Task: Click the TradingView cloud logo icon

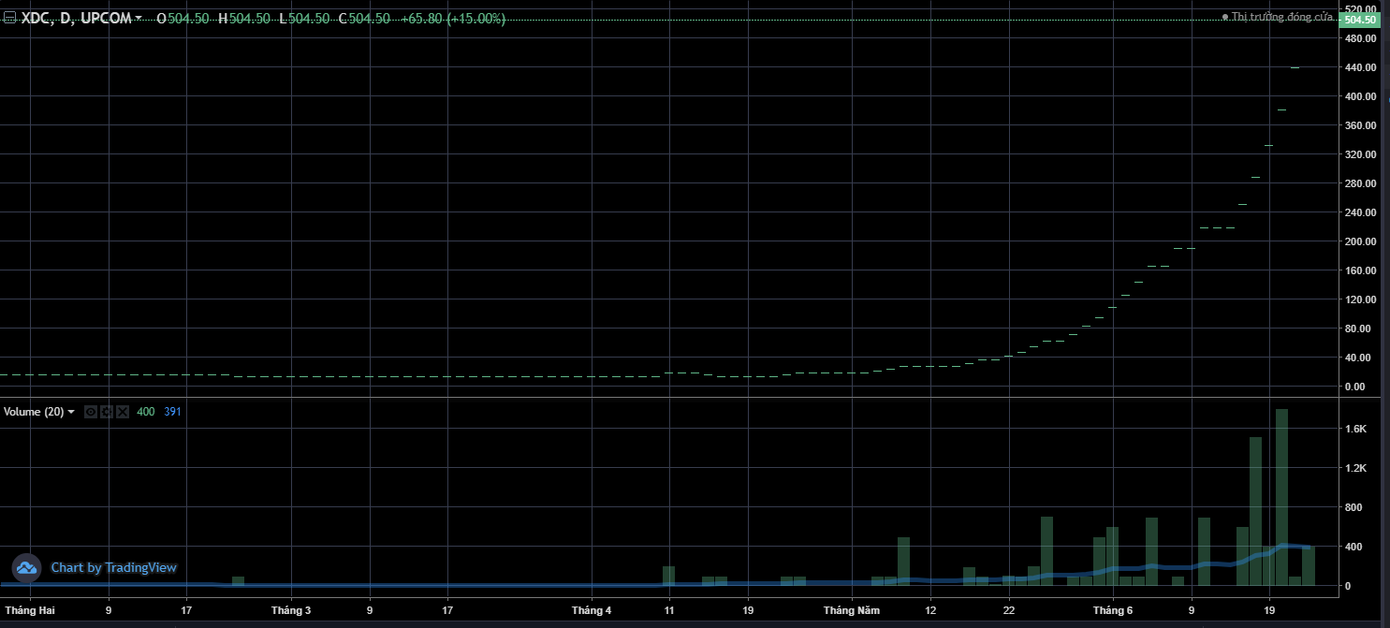Action: click(26, 568)
